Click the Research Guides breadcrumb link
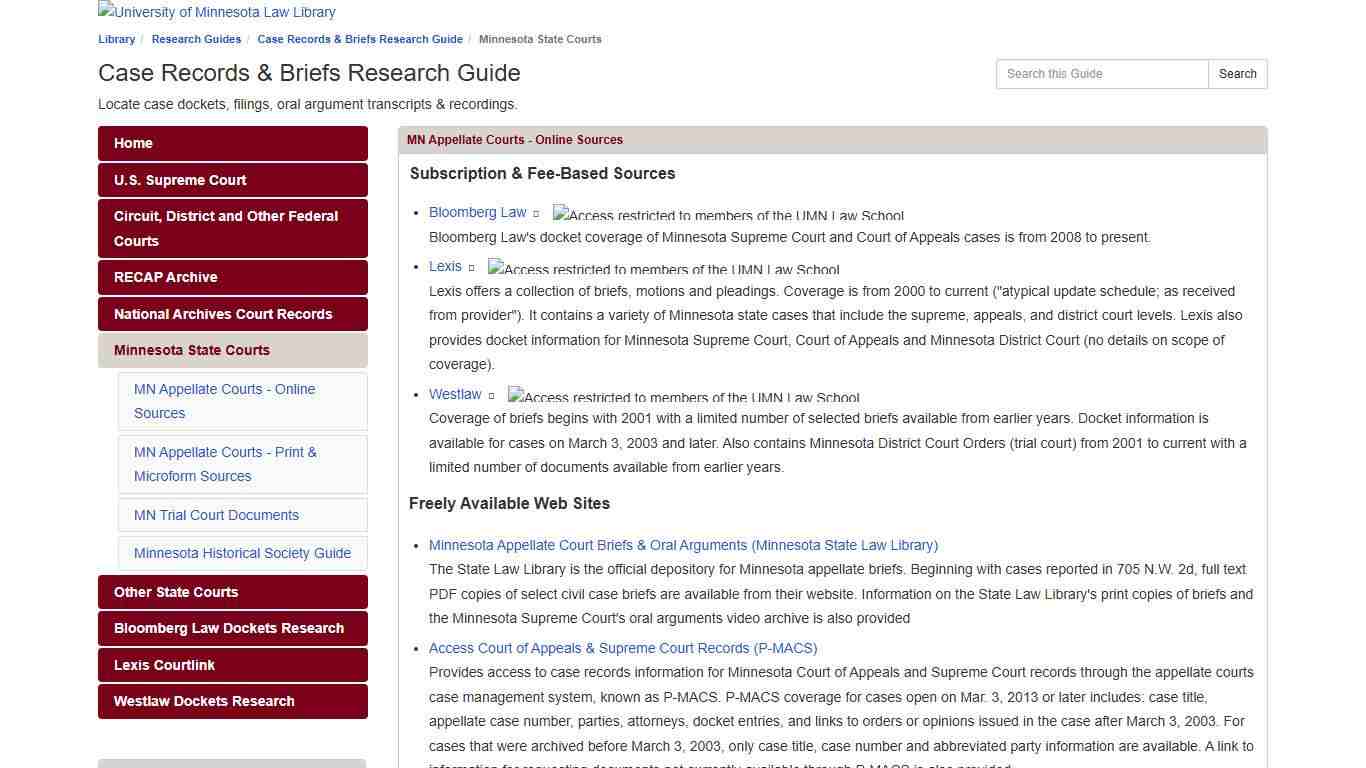The image size is (1366, 768). (x=196, y=39)
